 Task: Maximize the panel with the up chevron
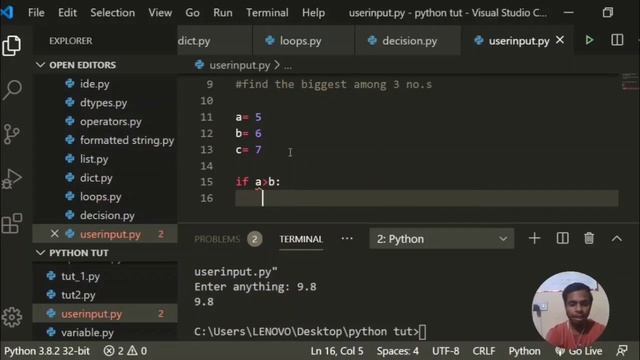tap(617, 239)
